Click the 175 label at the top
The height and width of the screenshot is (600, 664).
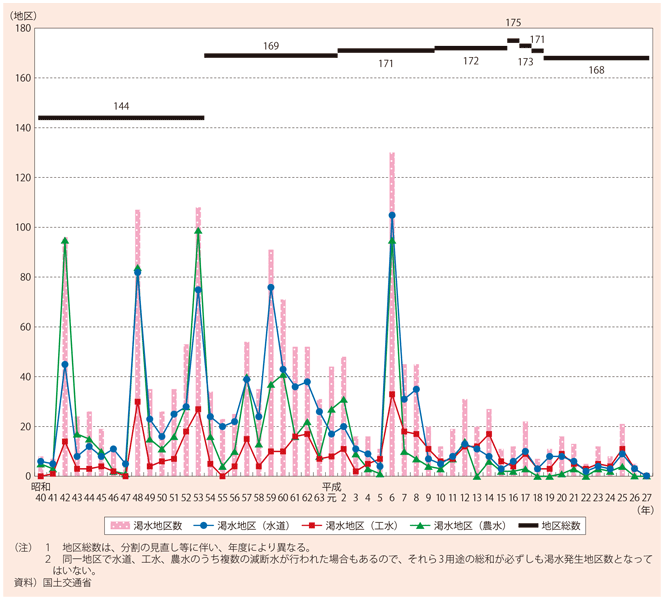tap(514, 22)
